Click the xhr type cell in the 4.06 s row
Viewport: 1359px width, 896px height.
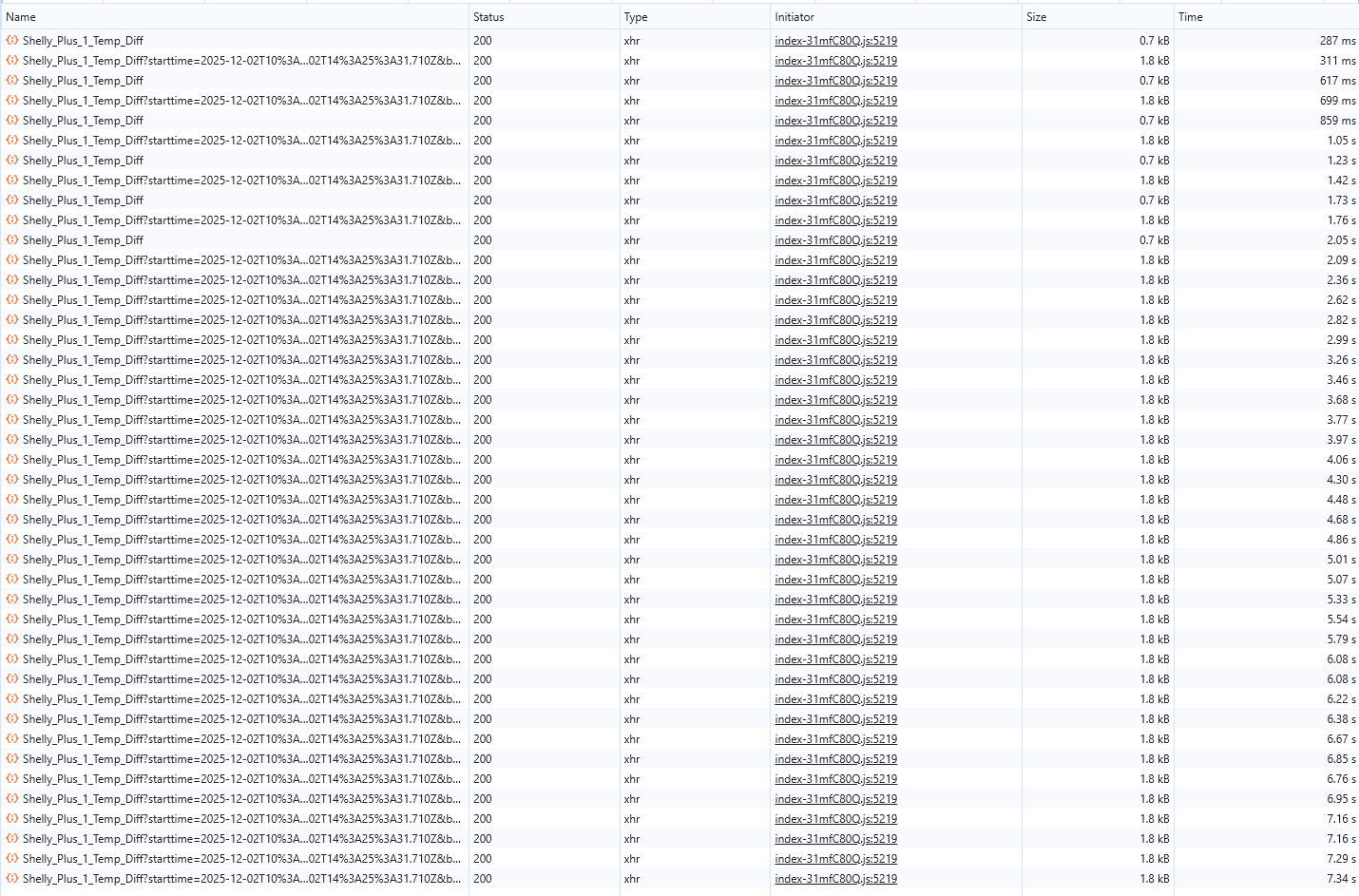tap(632, 460)
